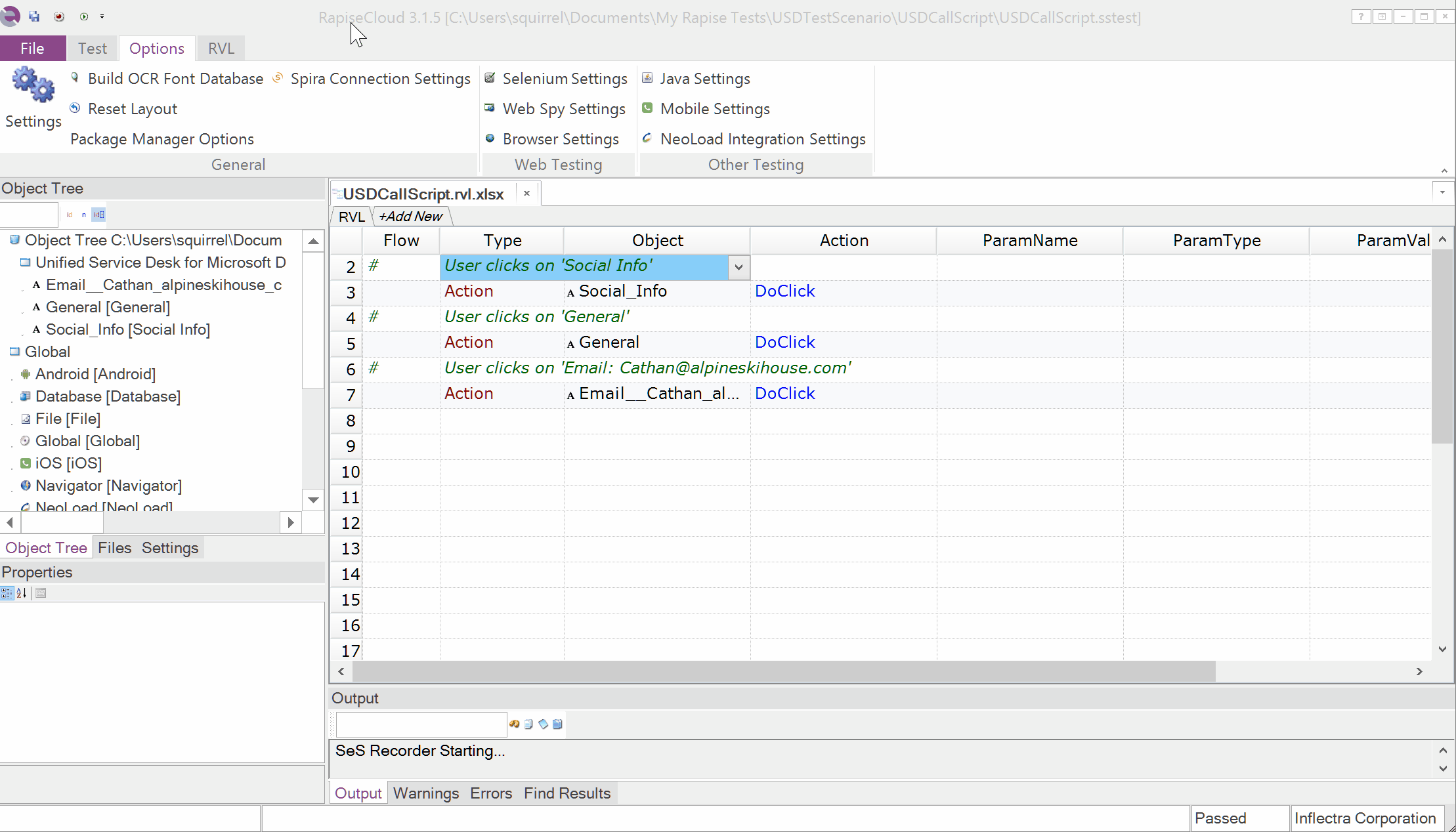Toggle the 'n' name display mode button
This screenshot has height=832, width=1456.
click(x=84, y=215)
